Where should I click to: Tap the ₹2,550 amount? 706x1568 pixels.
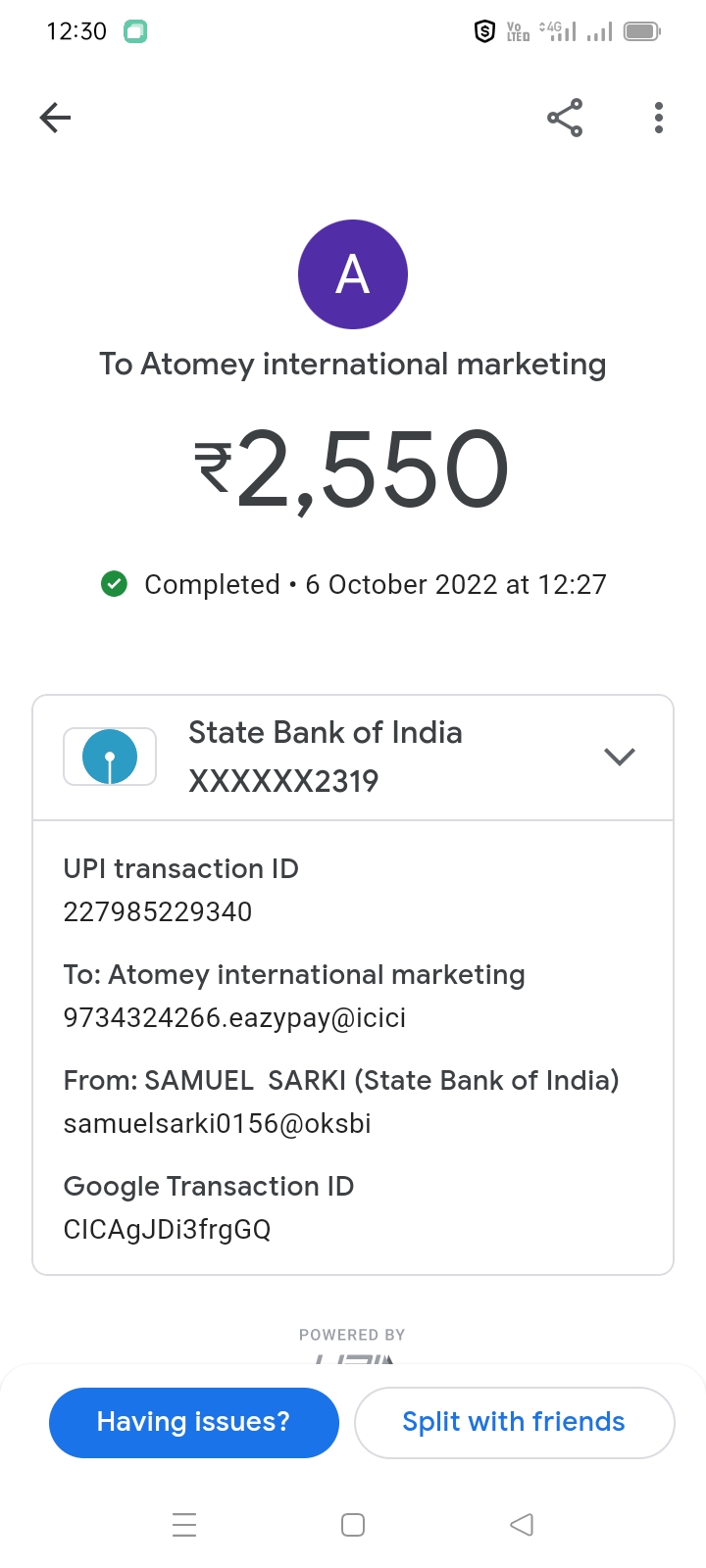353,471
